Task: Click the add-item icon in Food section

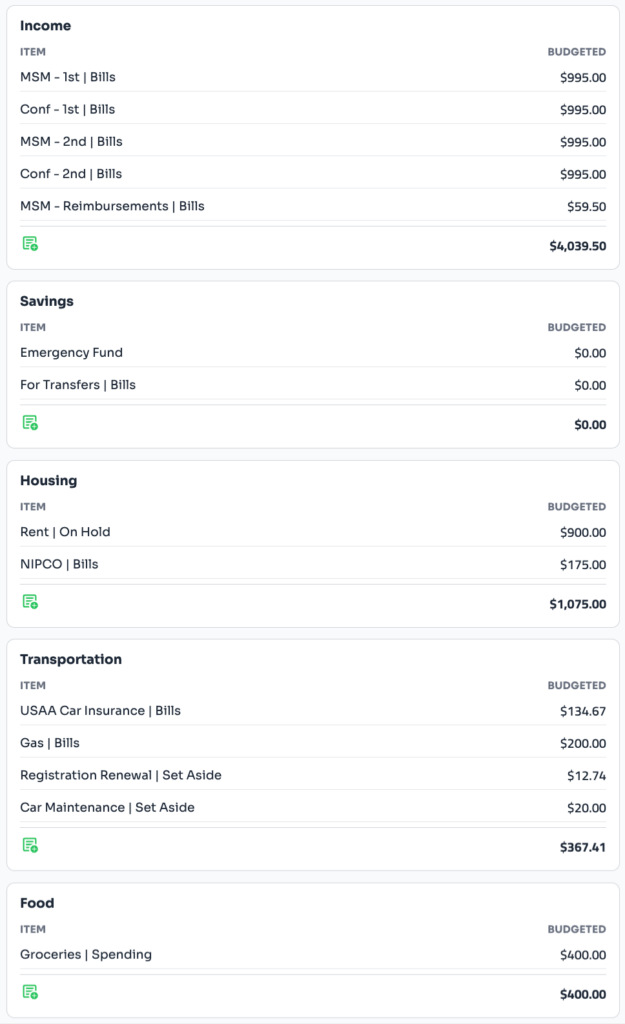Action: pyautogui.click(x=30, y=993)
